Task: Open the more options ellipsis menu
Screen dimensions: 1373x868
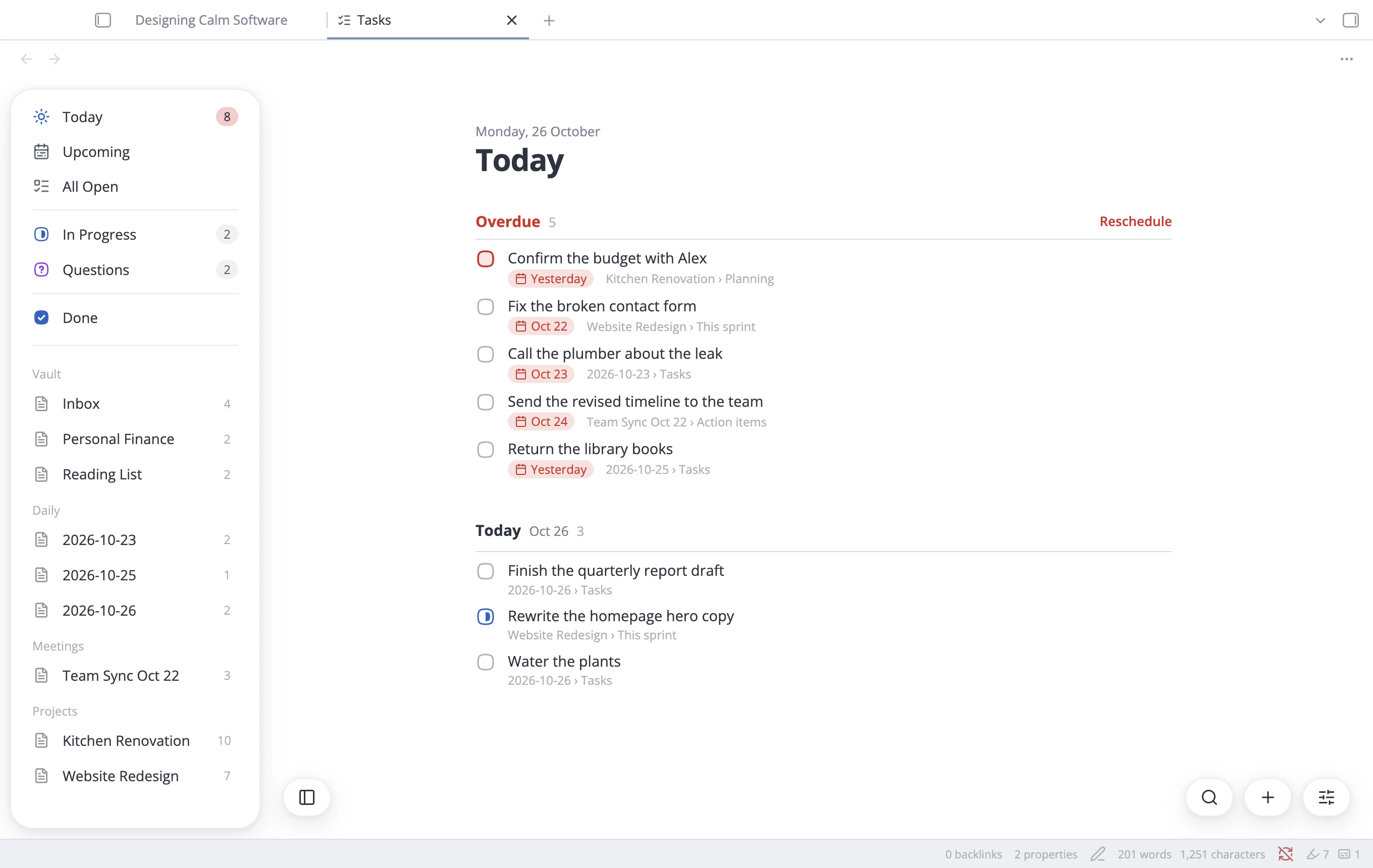Action: click(1346, 59)
